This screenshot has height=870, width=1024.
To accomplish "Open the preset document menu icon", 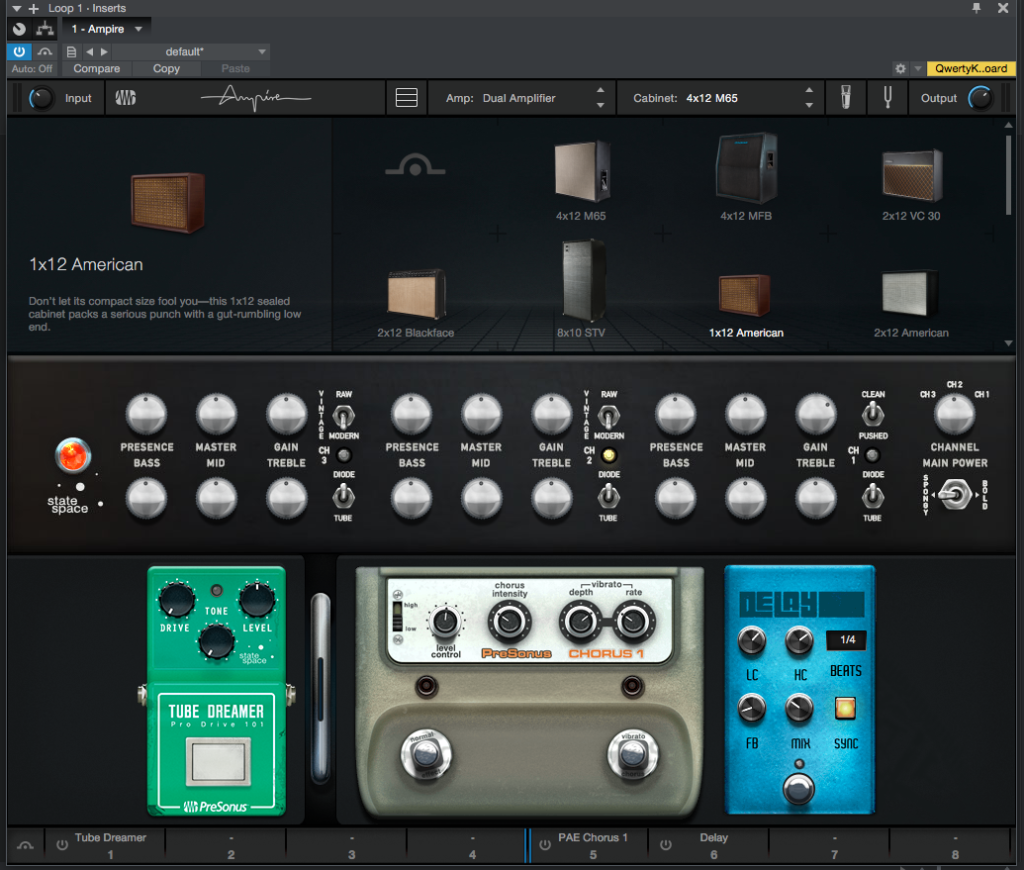I will point(71,52).
